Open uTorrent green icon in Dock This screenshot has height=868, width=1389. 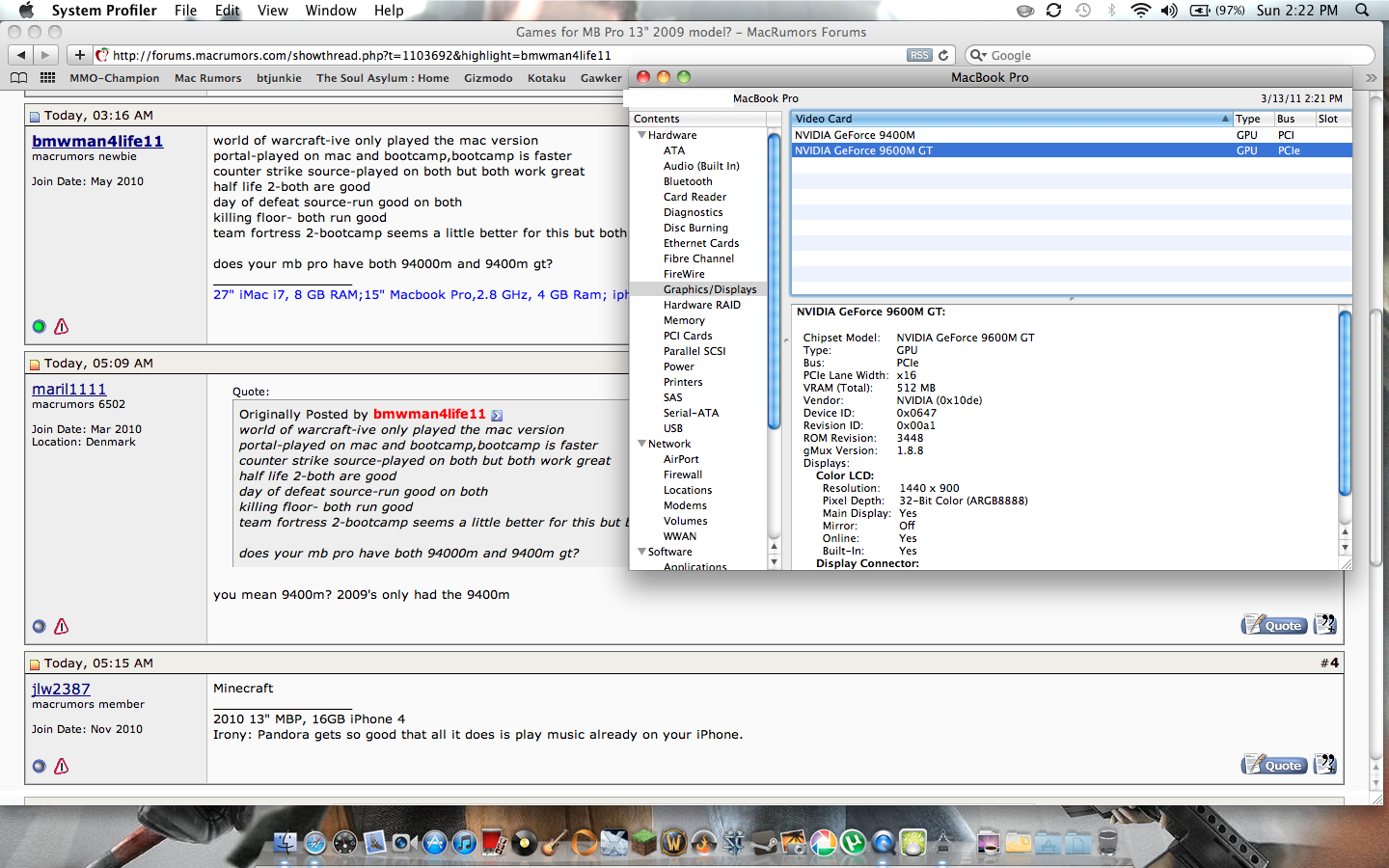853,843
